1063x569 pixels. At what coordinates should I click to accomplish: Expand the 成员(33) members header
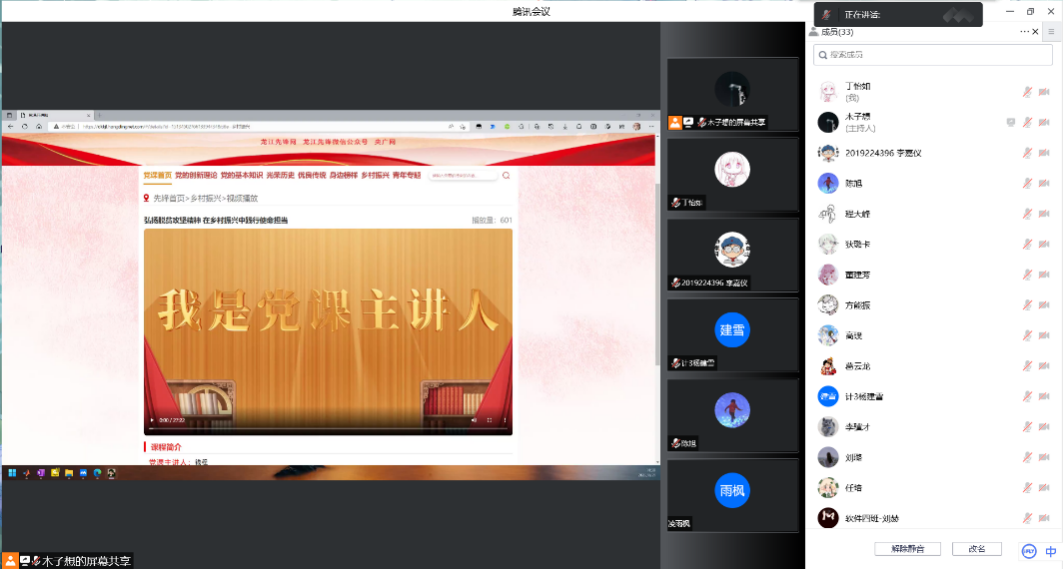point(836,32)
